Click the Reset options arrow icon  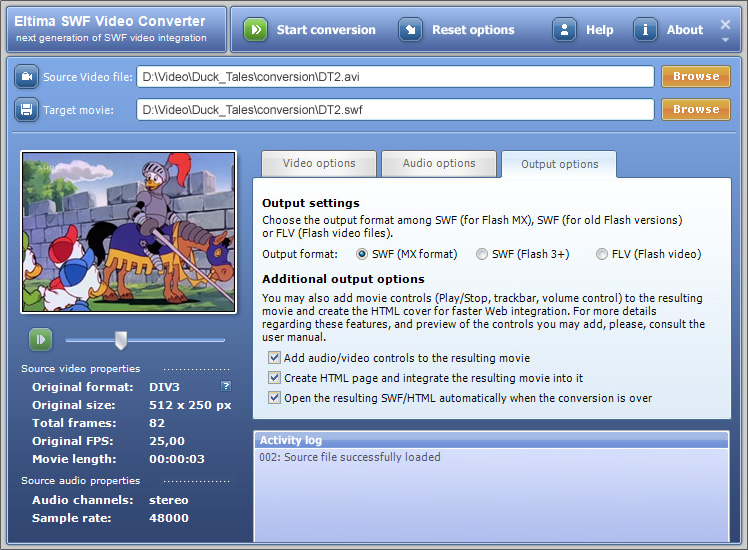[x=410, y=30]
